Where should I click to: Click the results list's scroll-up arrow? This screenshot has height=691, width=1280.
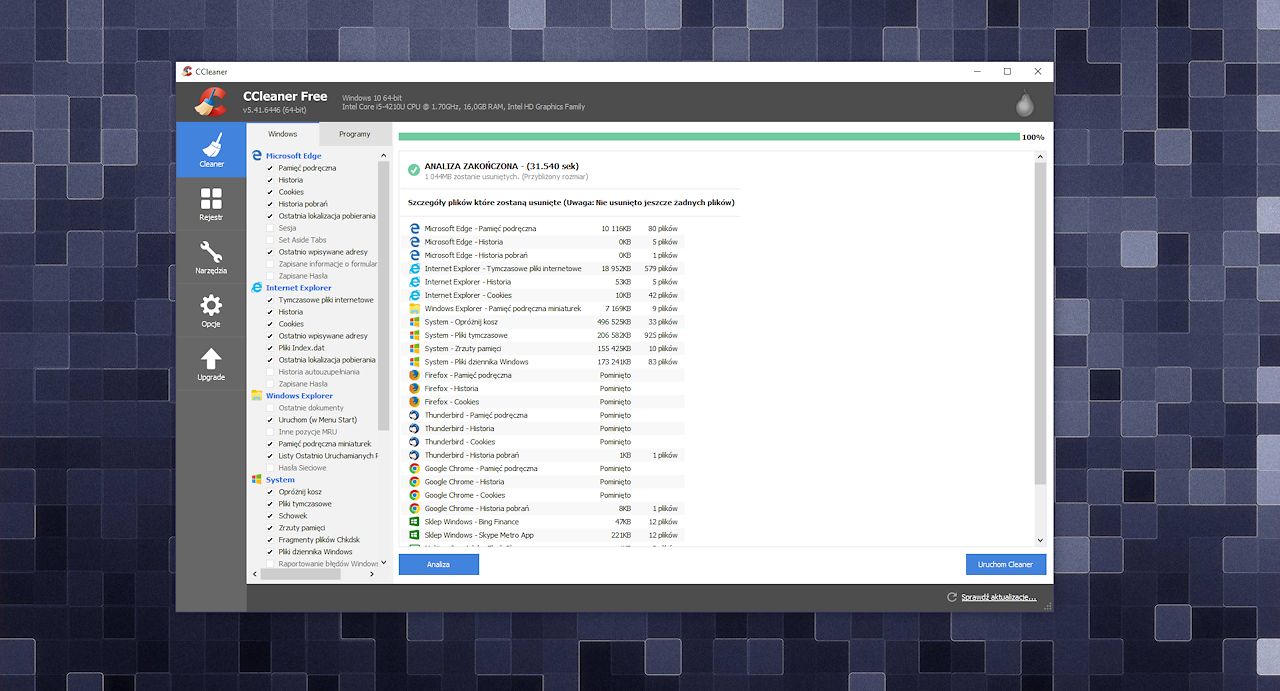click(1040, 157)
